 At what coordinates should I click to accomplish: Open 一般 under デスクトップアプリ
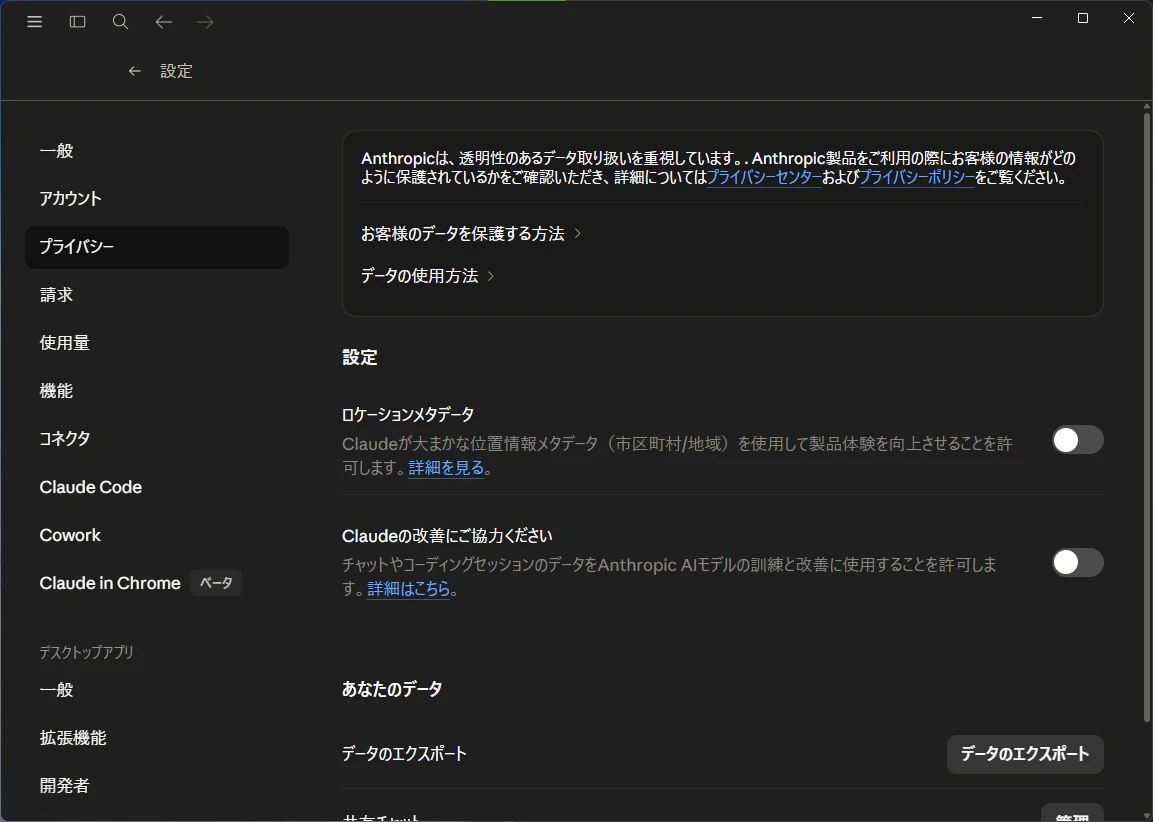[x=157, y=690]
